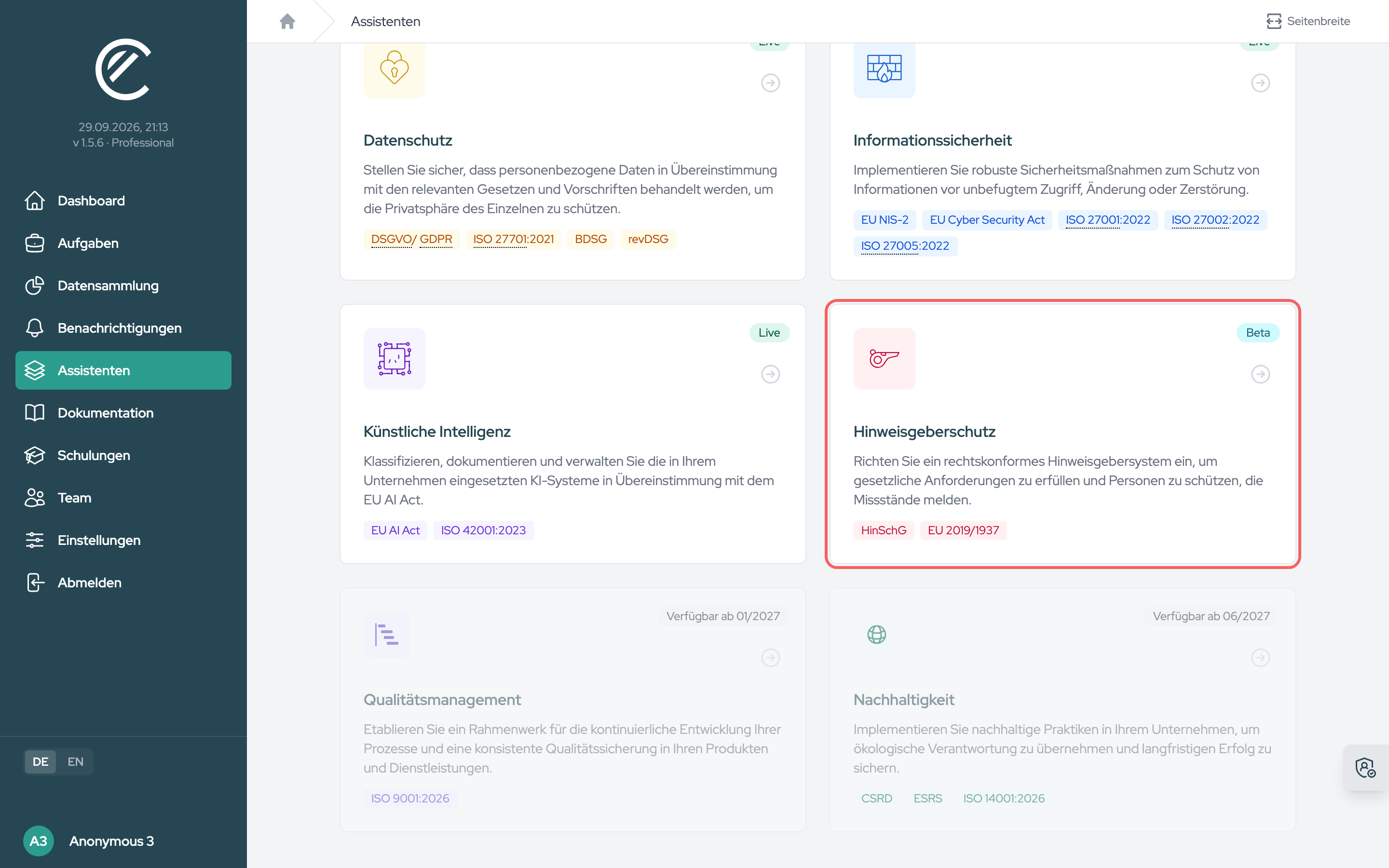Click the Beta badge on Hinweisgeberschutz
This screenshot has height=868, width=1389.
[1258, 333]
